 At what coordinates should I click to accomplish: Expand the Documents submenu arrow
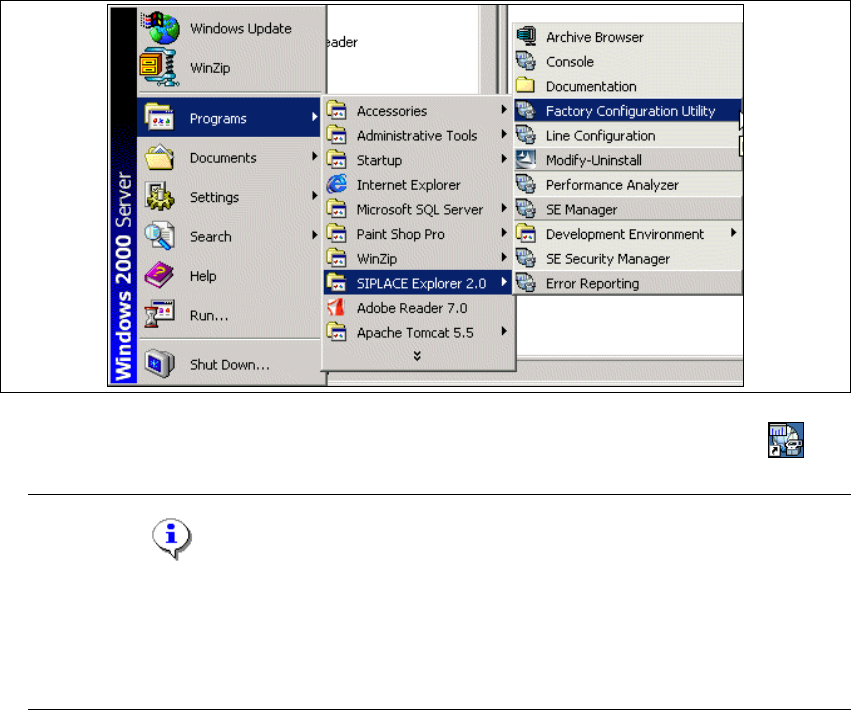[x=314, y=156]
